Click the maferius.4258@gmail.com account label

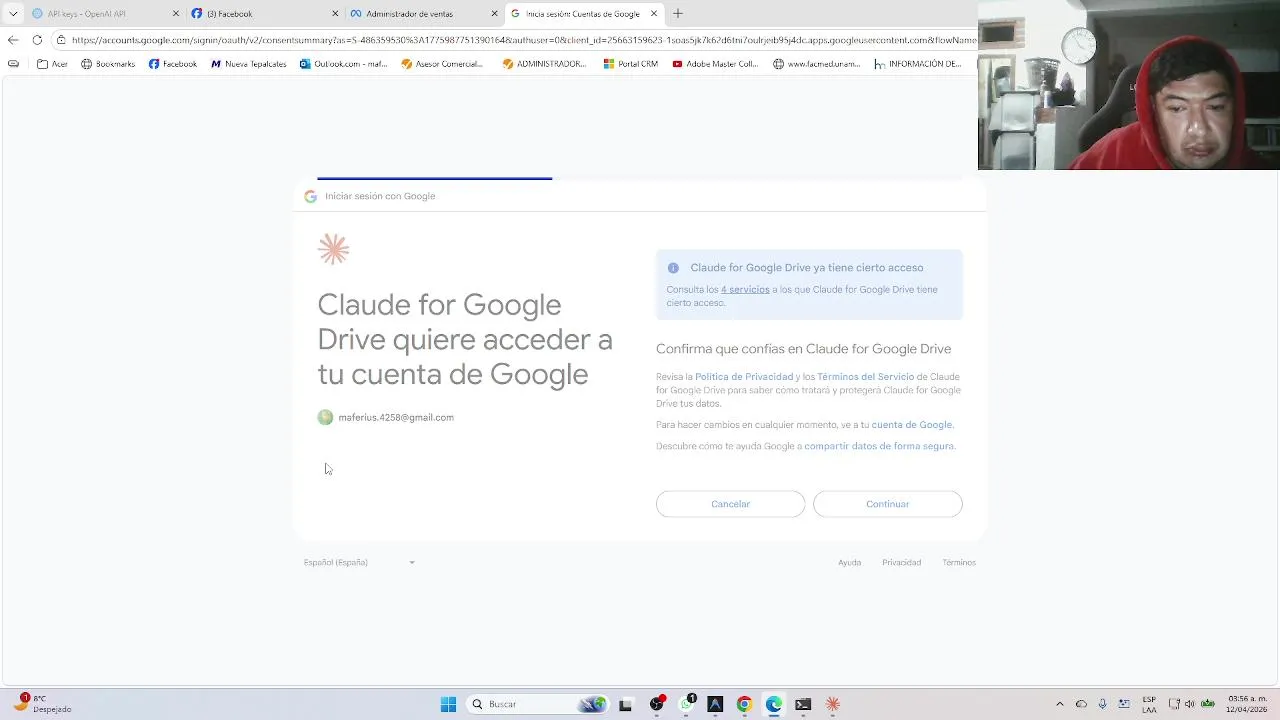pyautogui.click(x=396, y=418)
